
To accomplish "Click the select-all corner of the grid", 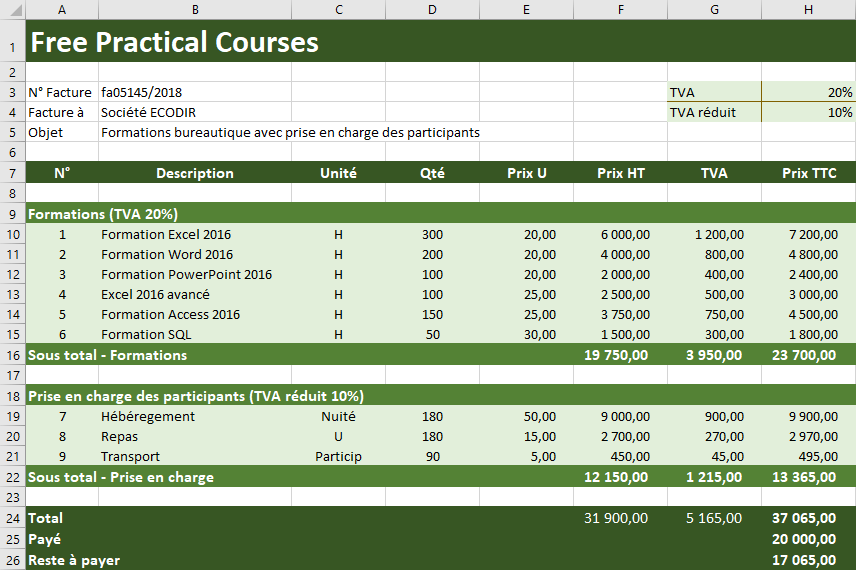I will click(12, 9).
